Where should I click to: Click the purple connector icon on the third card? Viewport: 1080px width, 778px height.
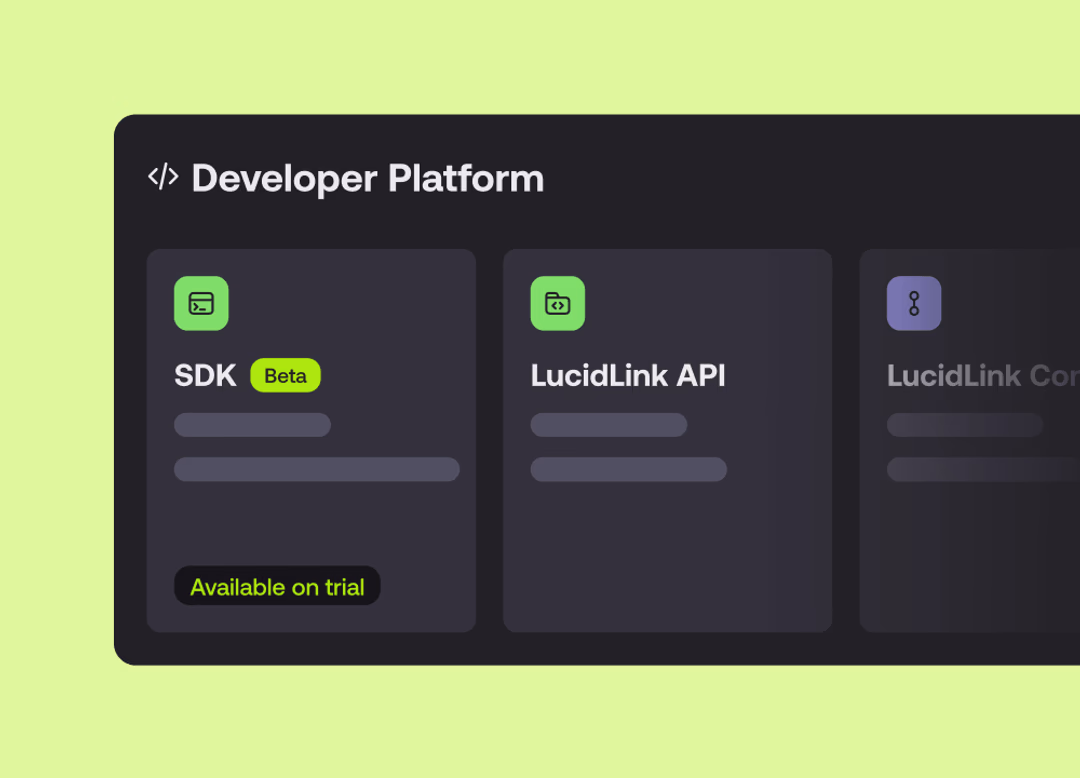click(x=913, y=303)
